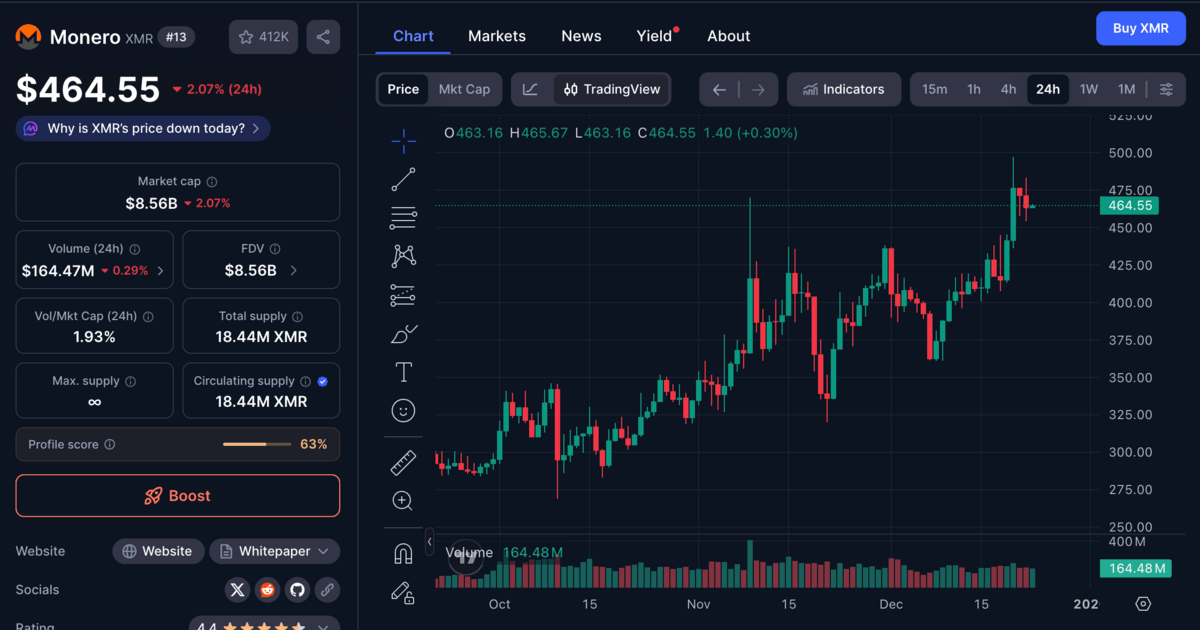The width and height of the screenshot is (1200, 630).
Task: Click the info icon beside Max. supply
Action: point(131,381)
